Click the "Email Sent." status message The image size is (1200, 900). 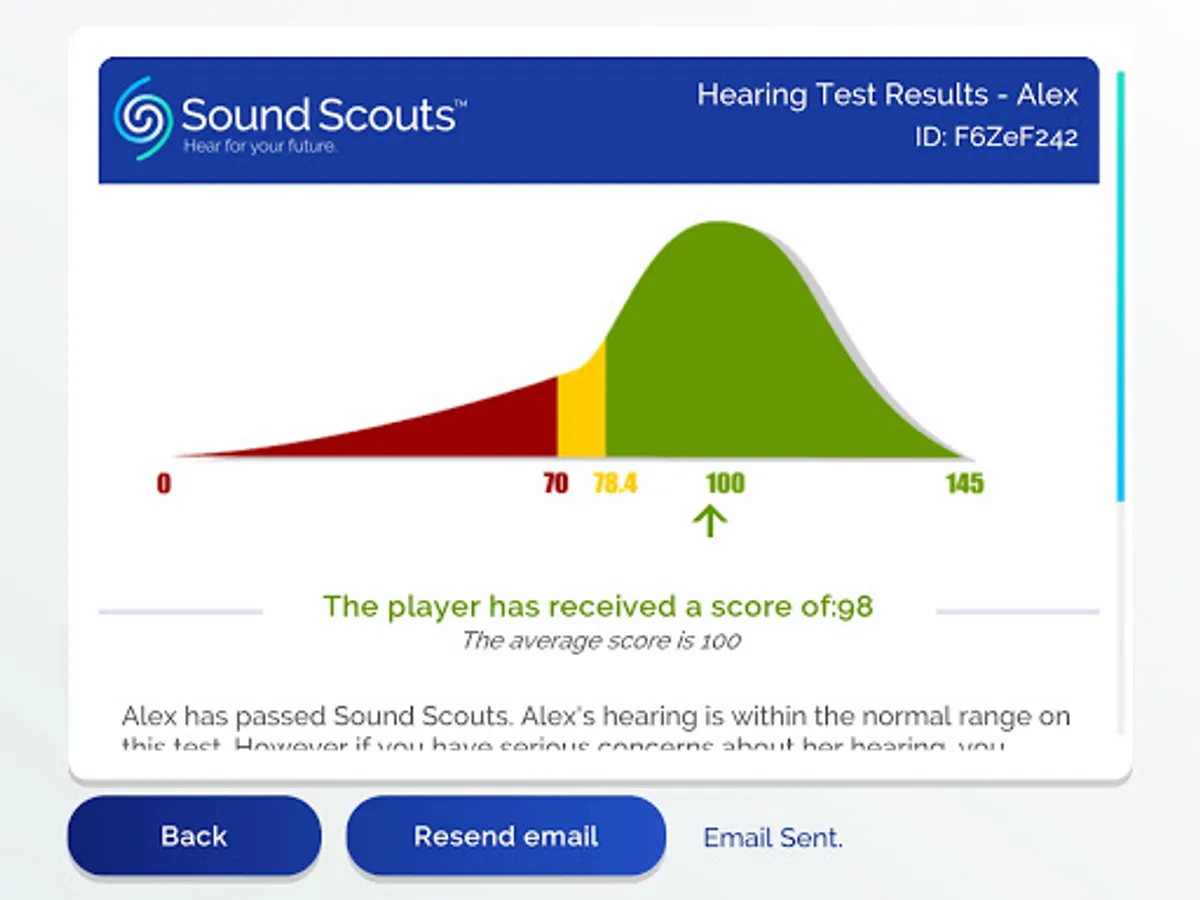coord(773,837)
